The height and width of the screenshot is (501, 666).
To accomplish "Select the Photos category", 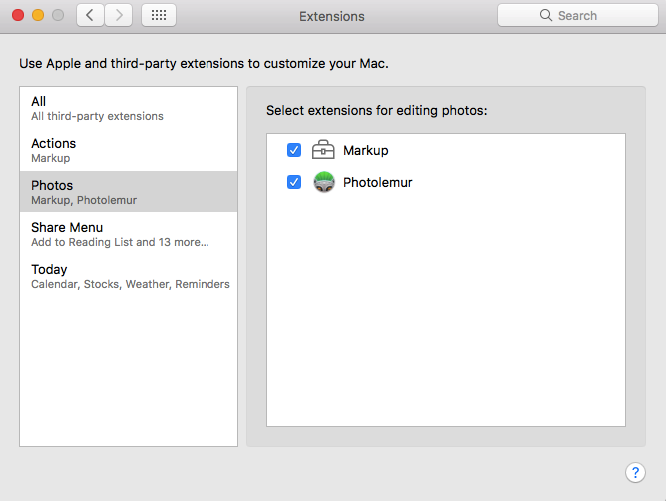I will pyautogui.click(x=128, y=192).
